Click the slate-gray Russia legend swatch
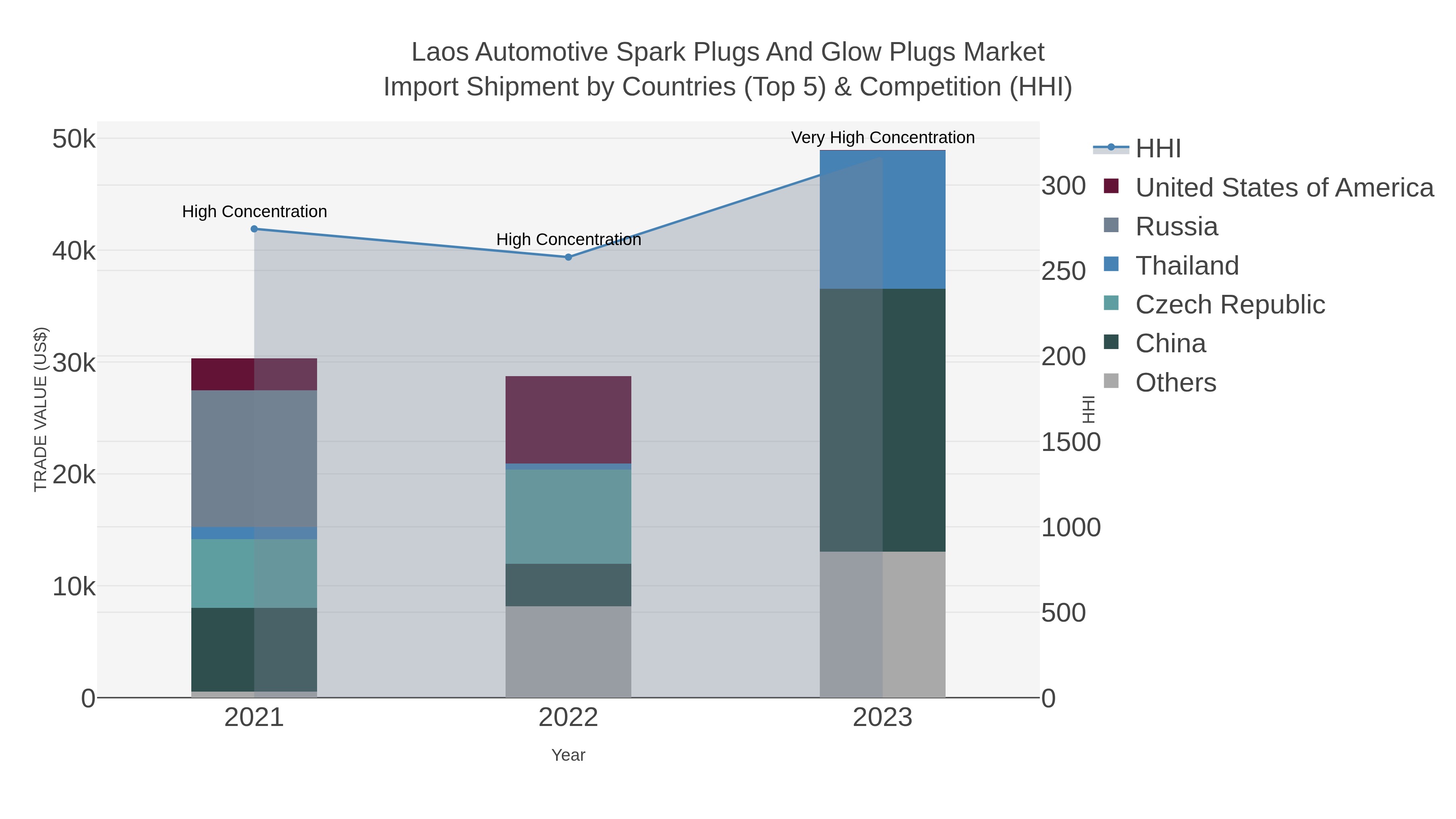This screenshot has height=819, width=1456. point(1111,225)
